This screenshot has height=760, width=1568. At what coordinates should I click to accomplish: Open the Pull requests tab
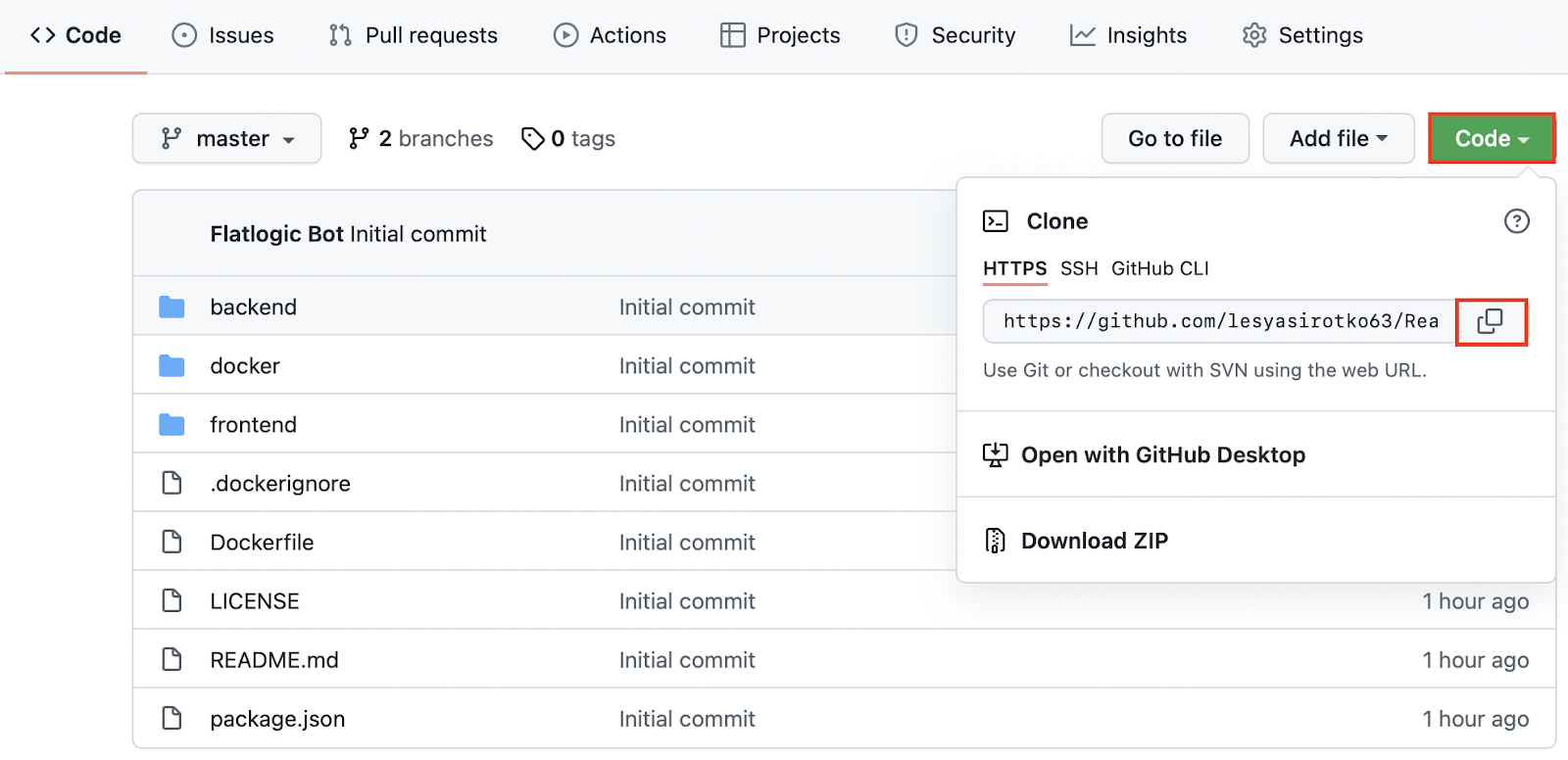click(413, 35)
